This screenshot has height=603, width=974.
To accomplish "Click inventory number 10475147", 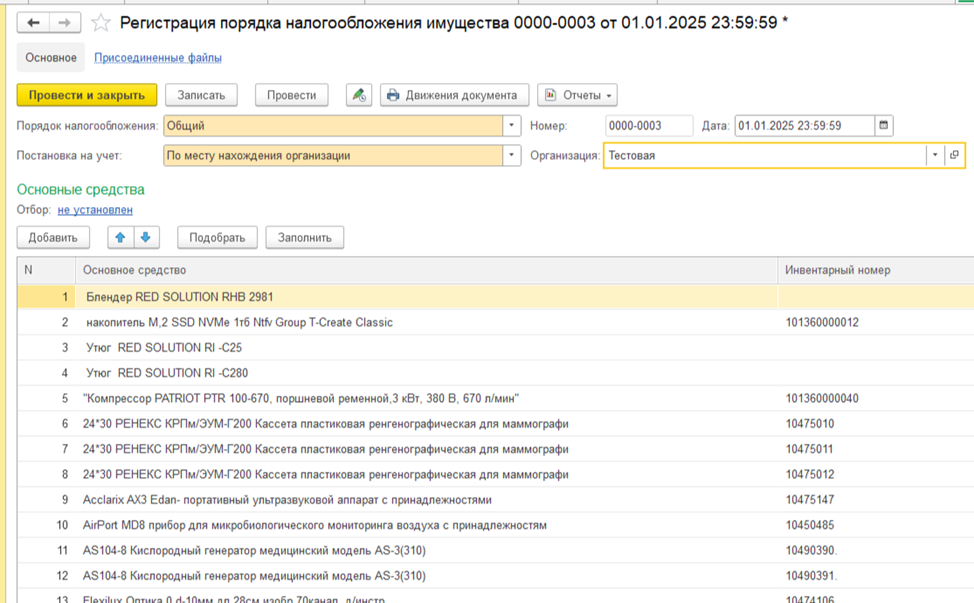I will coord(810,500).
